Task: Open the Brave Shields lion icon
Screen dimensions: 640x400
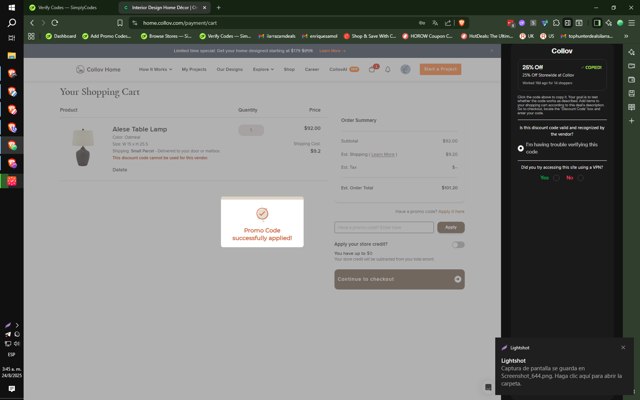Action: (x=462, y=23)
